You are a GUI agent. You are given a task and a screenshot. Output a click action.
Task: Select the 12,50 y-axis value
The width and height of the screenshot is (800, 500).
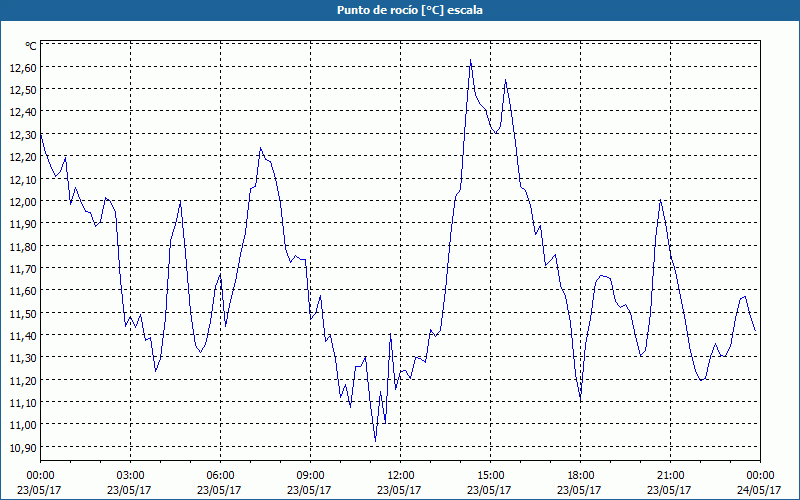coord(23,90)
